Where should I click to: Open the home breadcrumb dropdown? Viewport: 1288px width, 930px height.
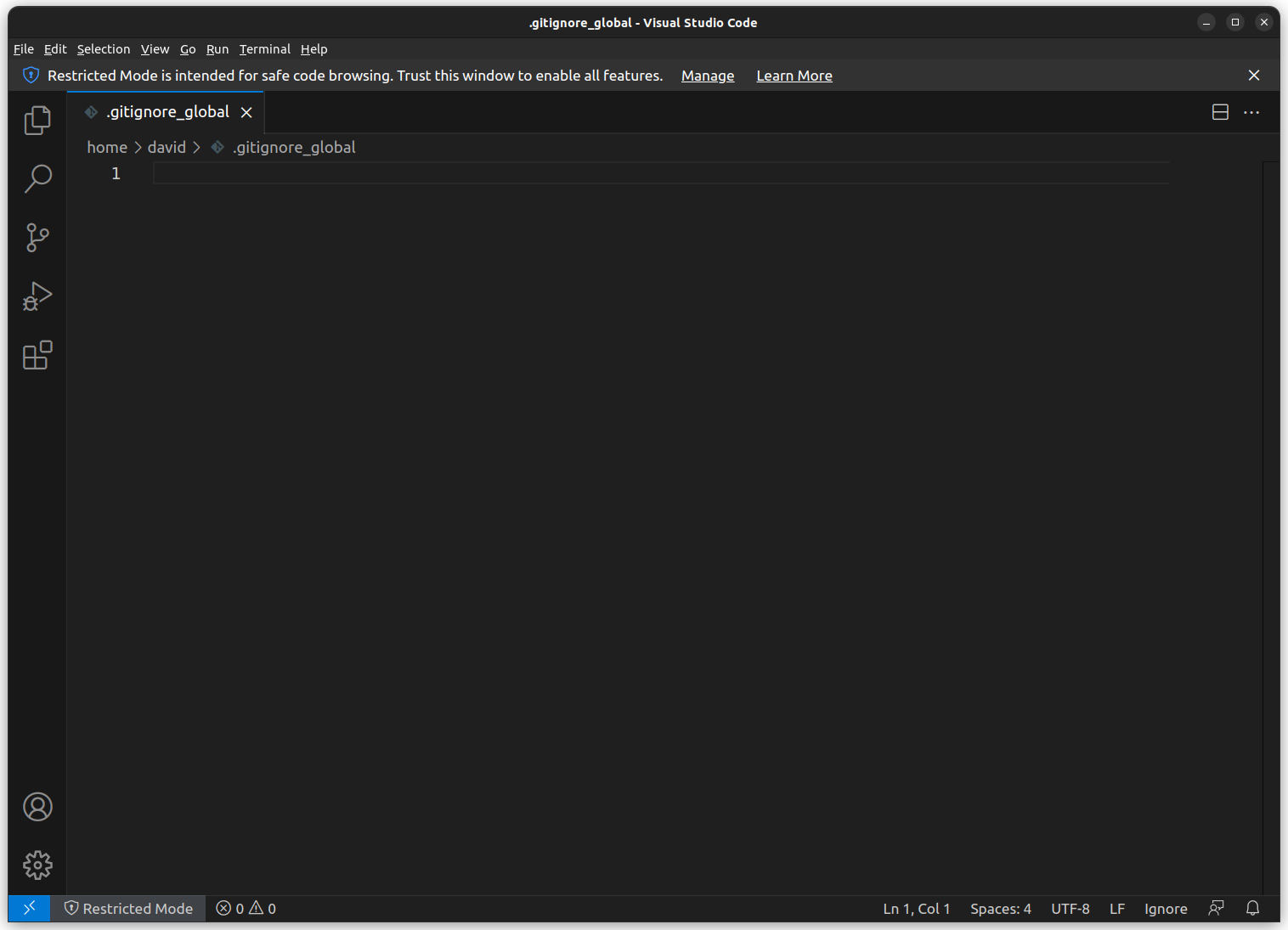coord(106,147)
